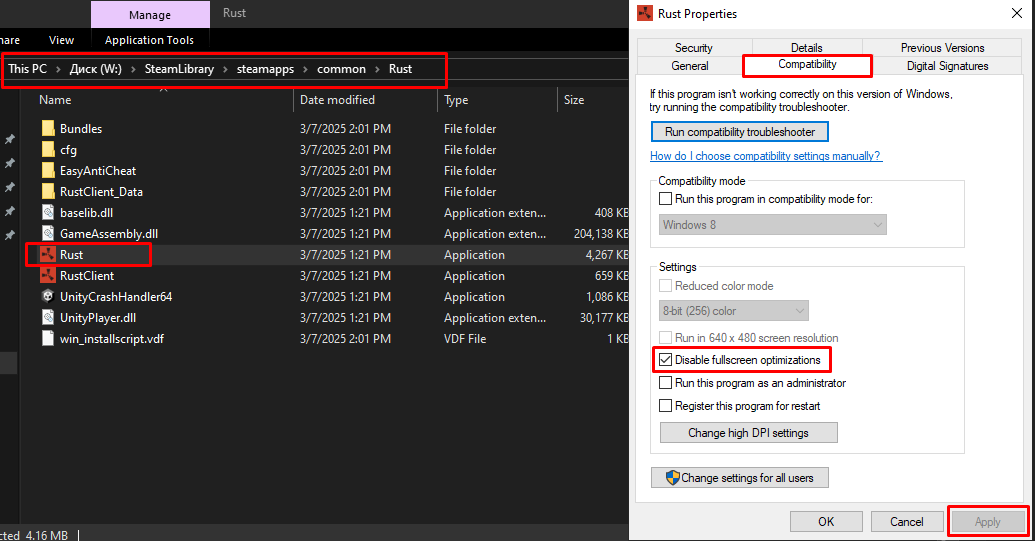Click the pin icon beside the RustClient_Data row
Image resolution: width=1035 pixels, height=541 pixels.
point(10,187)
